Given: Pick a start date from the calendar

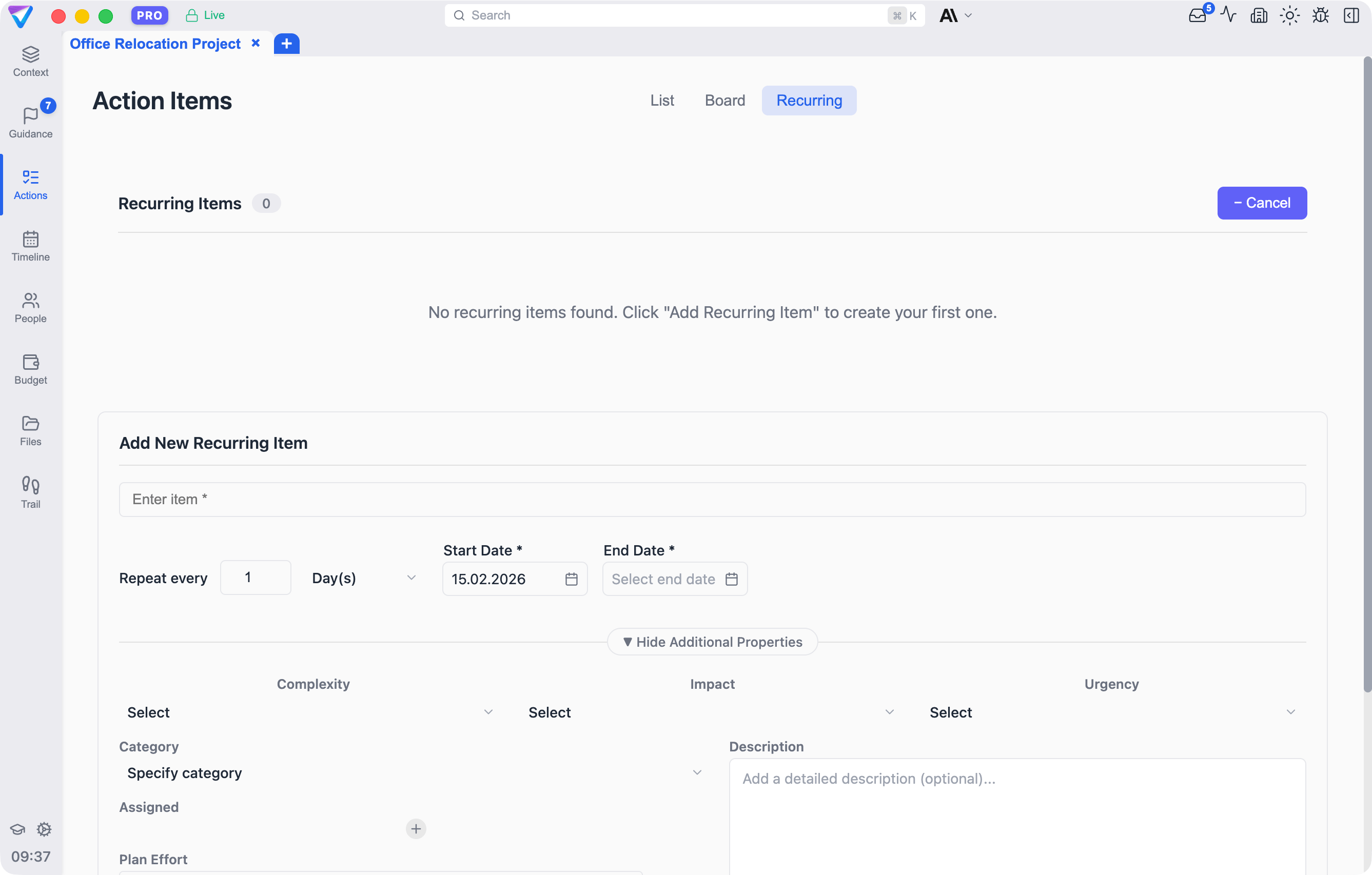Looking at the screenshot, I should pyautogui.click(x=572, y=578).
